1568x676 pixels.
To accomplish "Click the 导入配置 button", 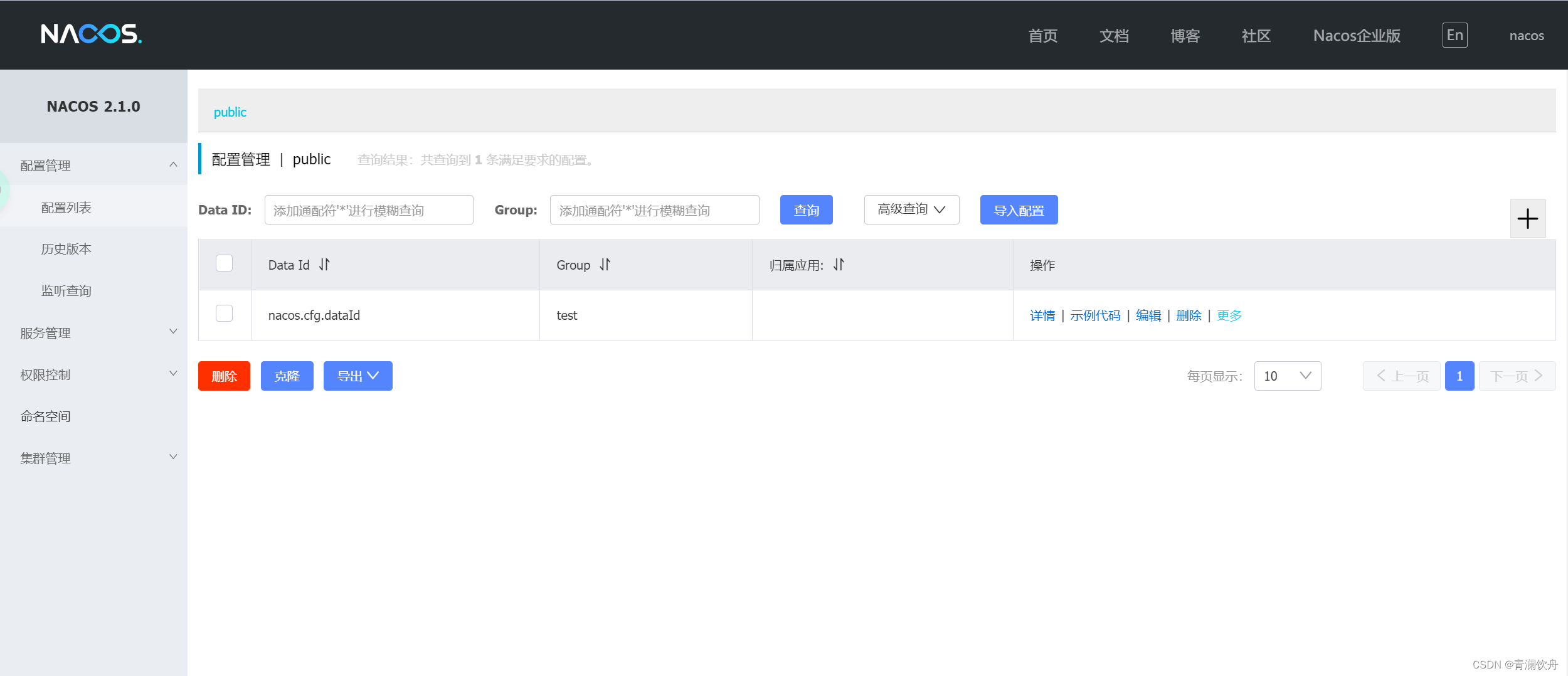I will 1019,209.
